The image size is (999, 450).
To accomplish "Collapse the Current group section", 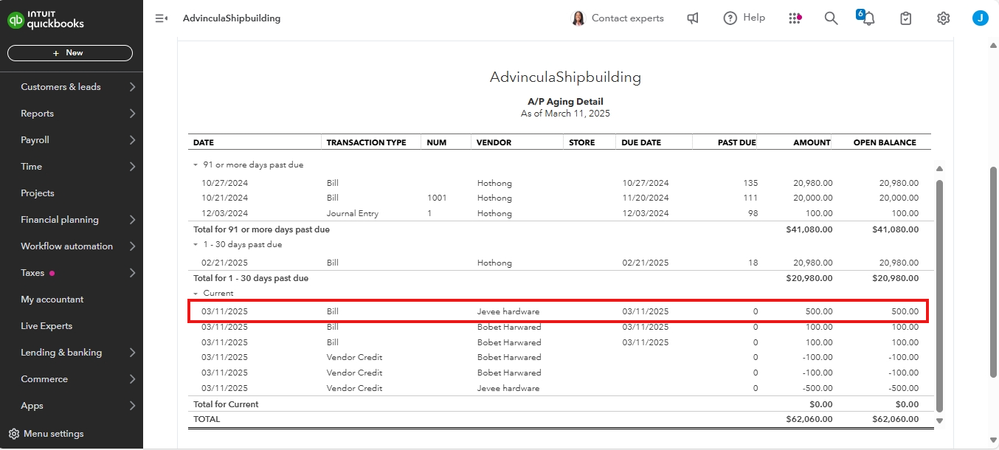I will [196, 293].
